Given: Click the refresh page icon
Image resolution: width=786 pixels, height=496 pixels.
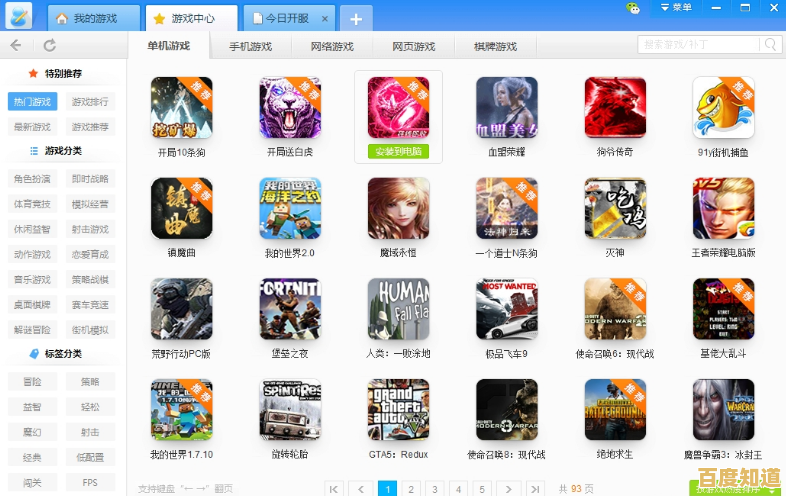Looking at the screenshot, I should coord(50,45).
